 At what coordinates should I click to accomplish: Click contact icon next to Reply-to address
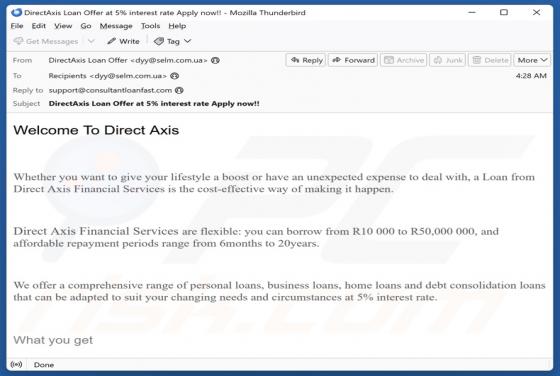point(179,90)
